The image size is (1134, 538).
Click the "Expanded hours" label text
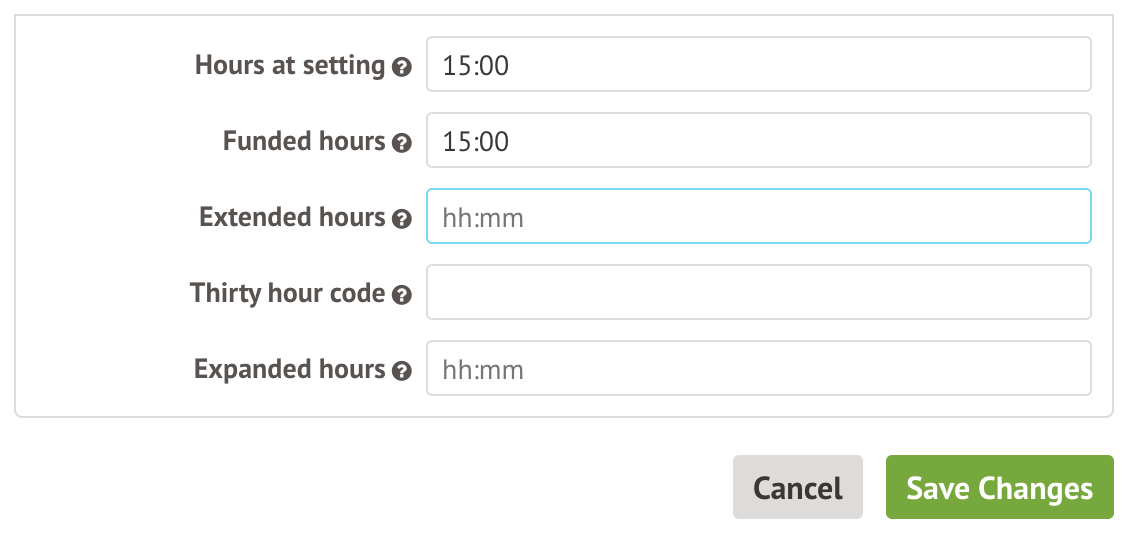tap(289, 369)
